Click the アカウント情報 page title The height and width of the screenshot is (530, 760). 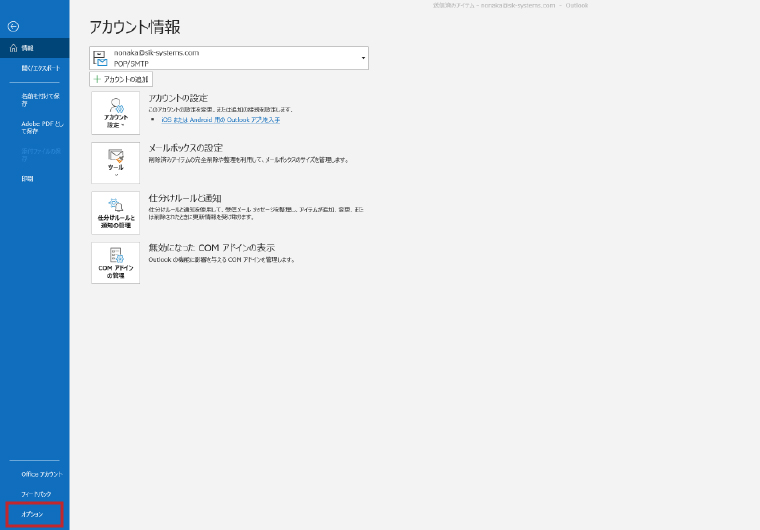(x=135, y=27)
